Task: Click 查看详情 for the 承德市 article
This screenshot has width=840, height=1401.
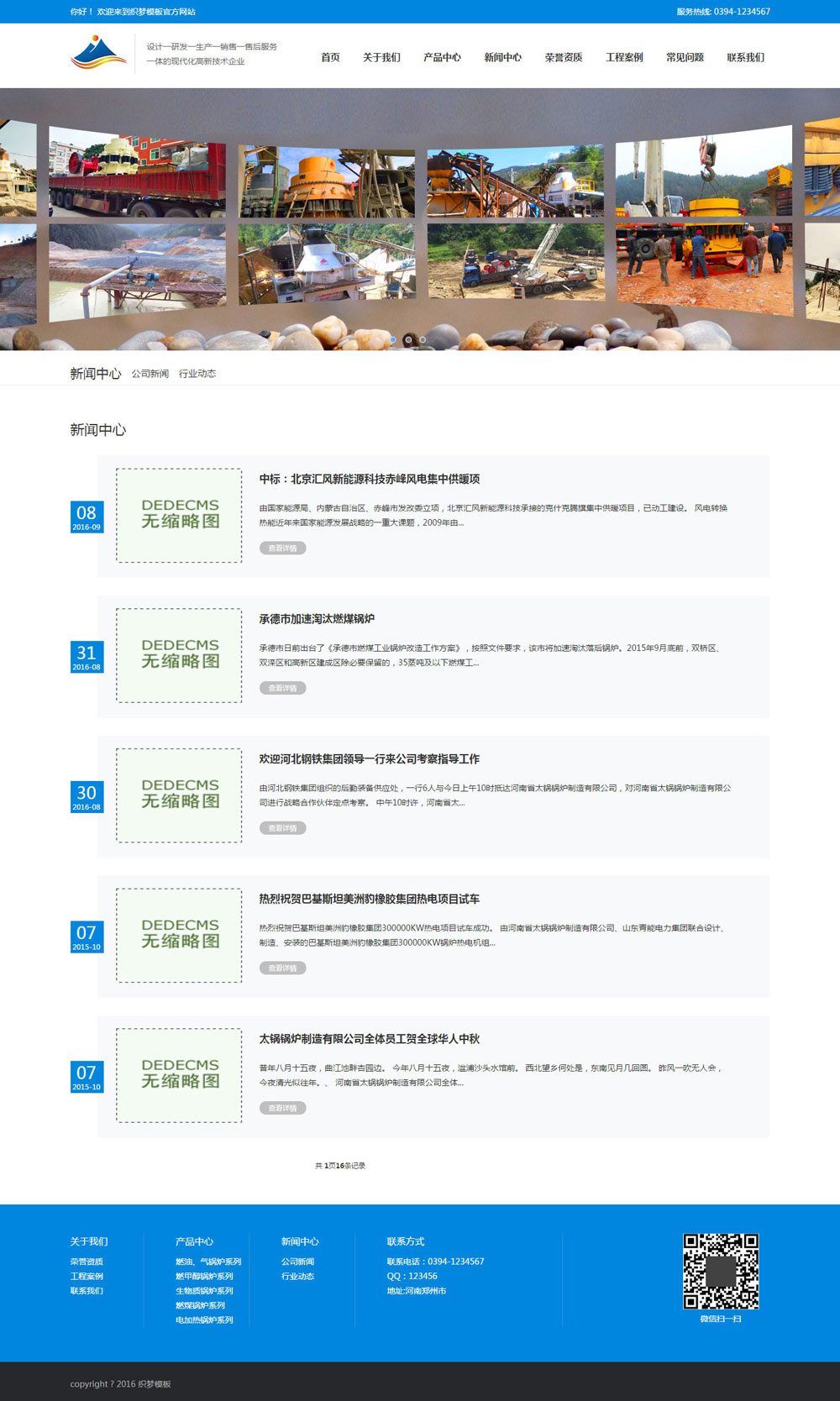Action: coord(282,688)
